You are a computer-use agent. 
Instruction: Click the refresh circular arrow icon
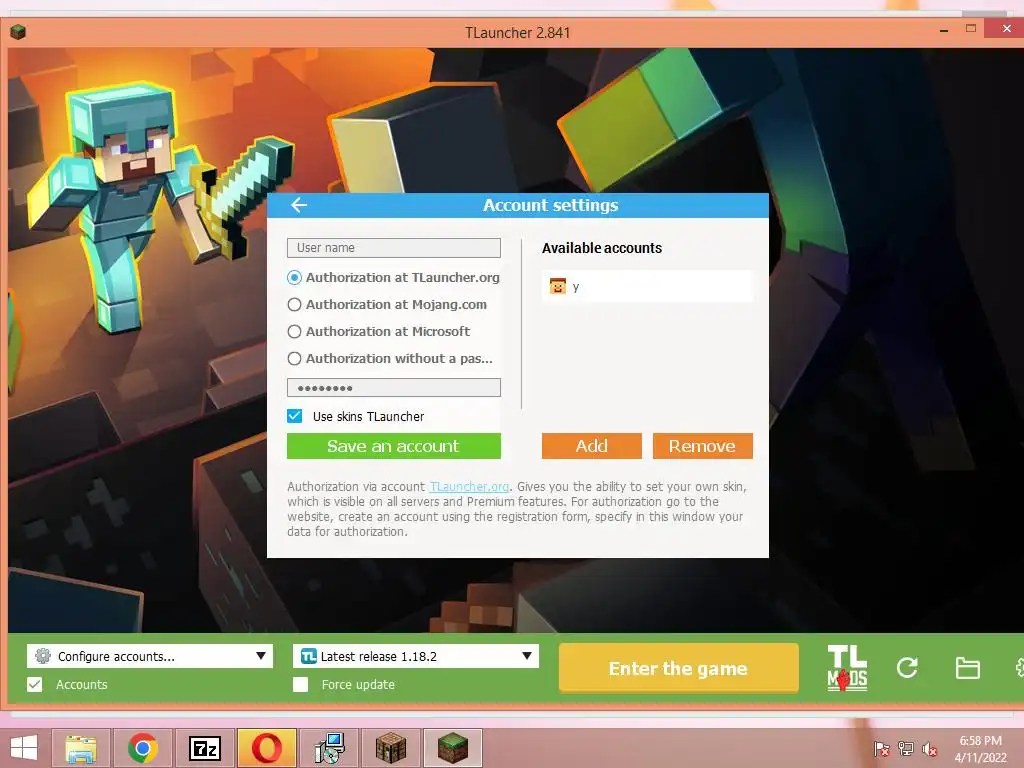(907, 667)
